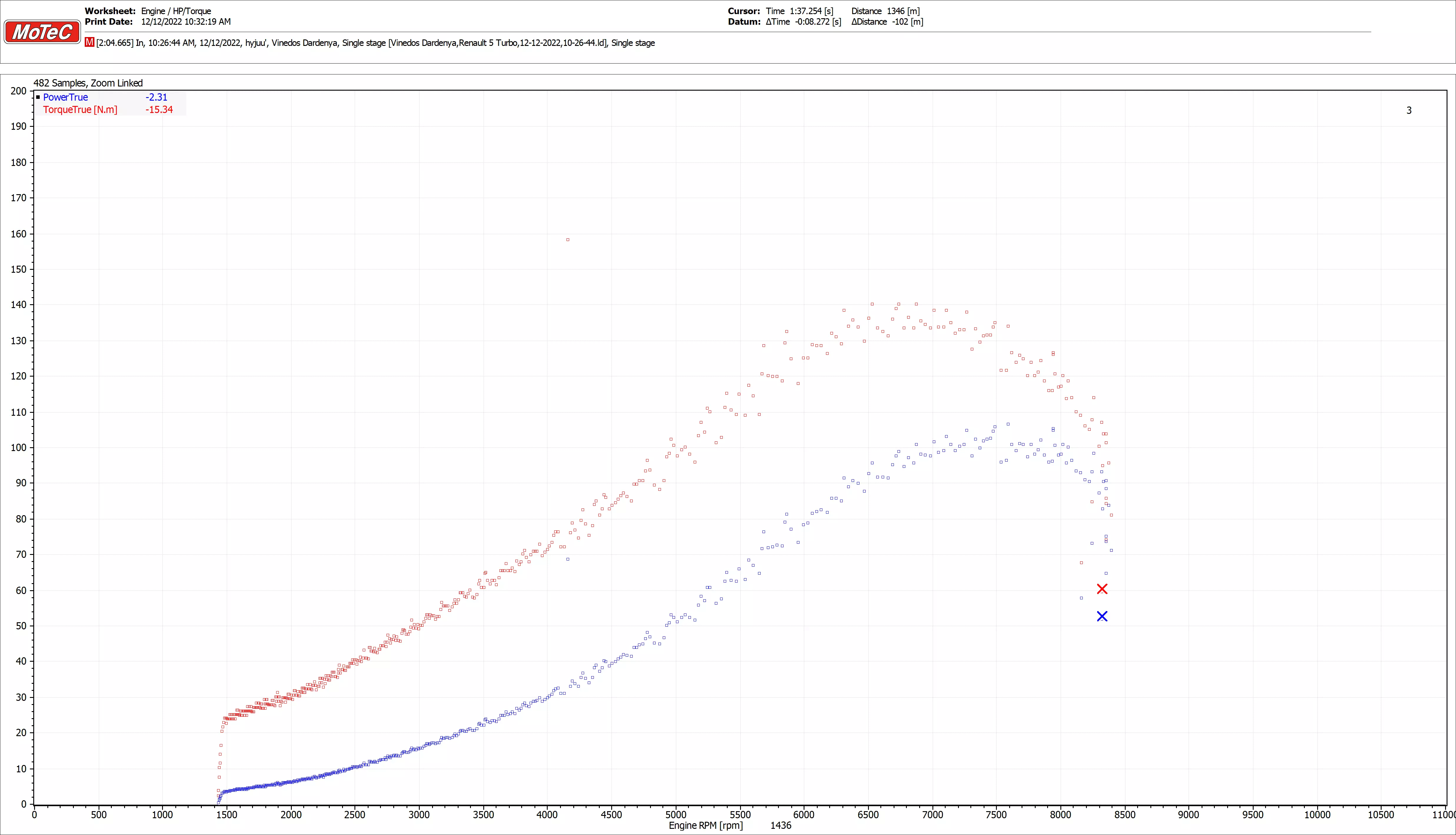Click the Engine RPM [rpm] axis label
This screenshot has width=1456, height=835.
click(x=706, y=825)
